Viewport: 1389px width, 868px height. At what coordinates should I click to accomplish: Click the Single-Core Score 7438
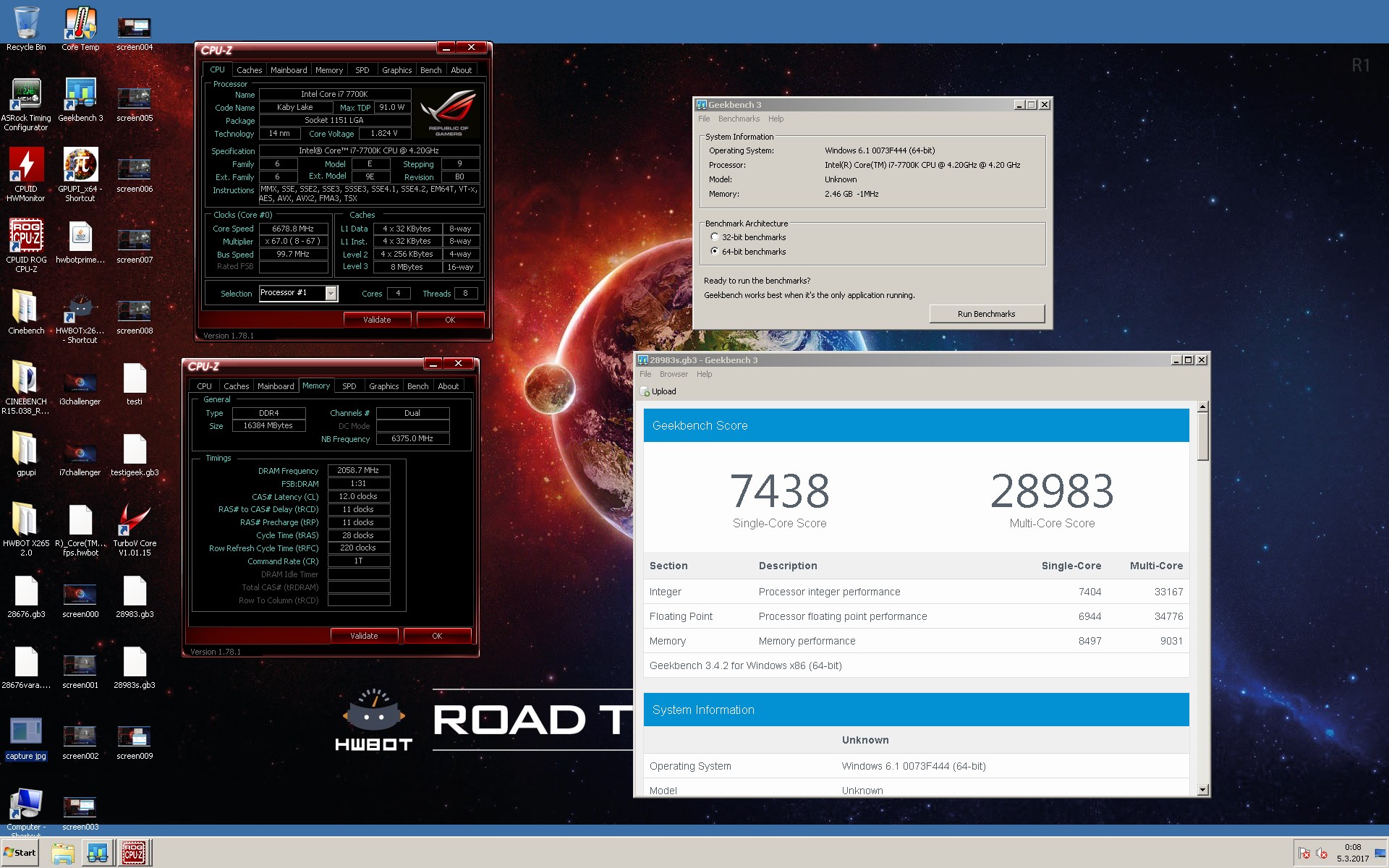(x=779, y=491)
